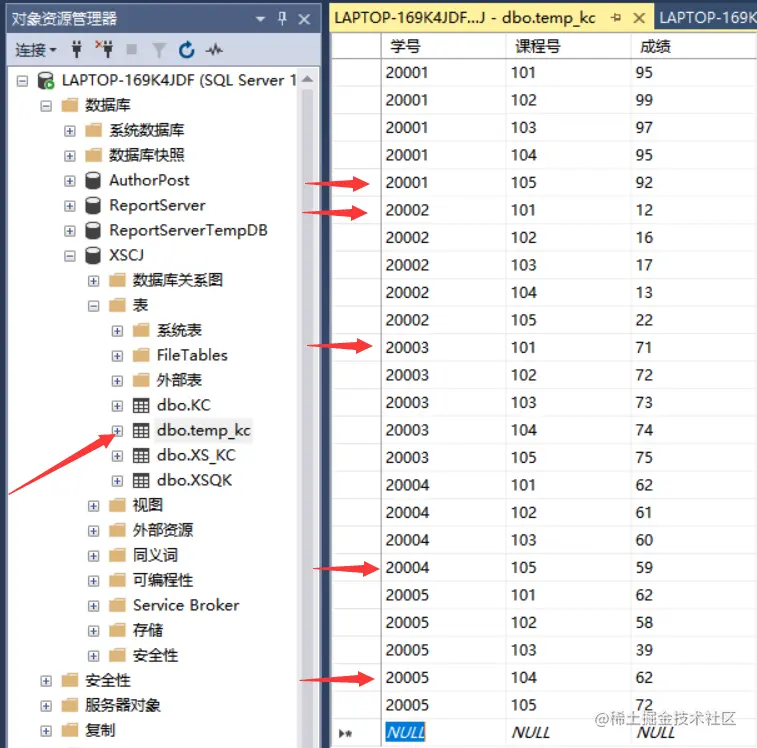The width and height of the screenshot is (757, 748).
Task: Click the filter funnel icon
Action: [159, 50]
